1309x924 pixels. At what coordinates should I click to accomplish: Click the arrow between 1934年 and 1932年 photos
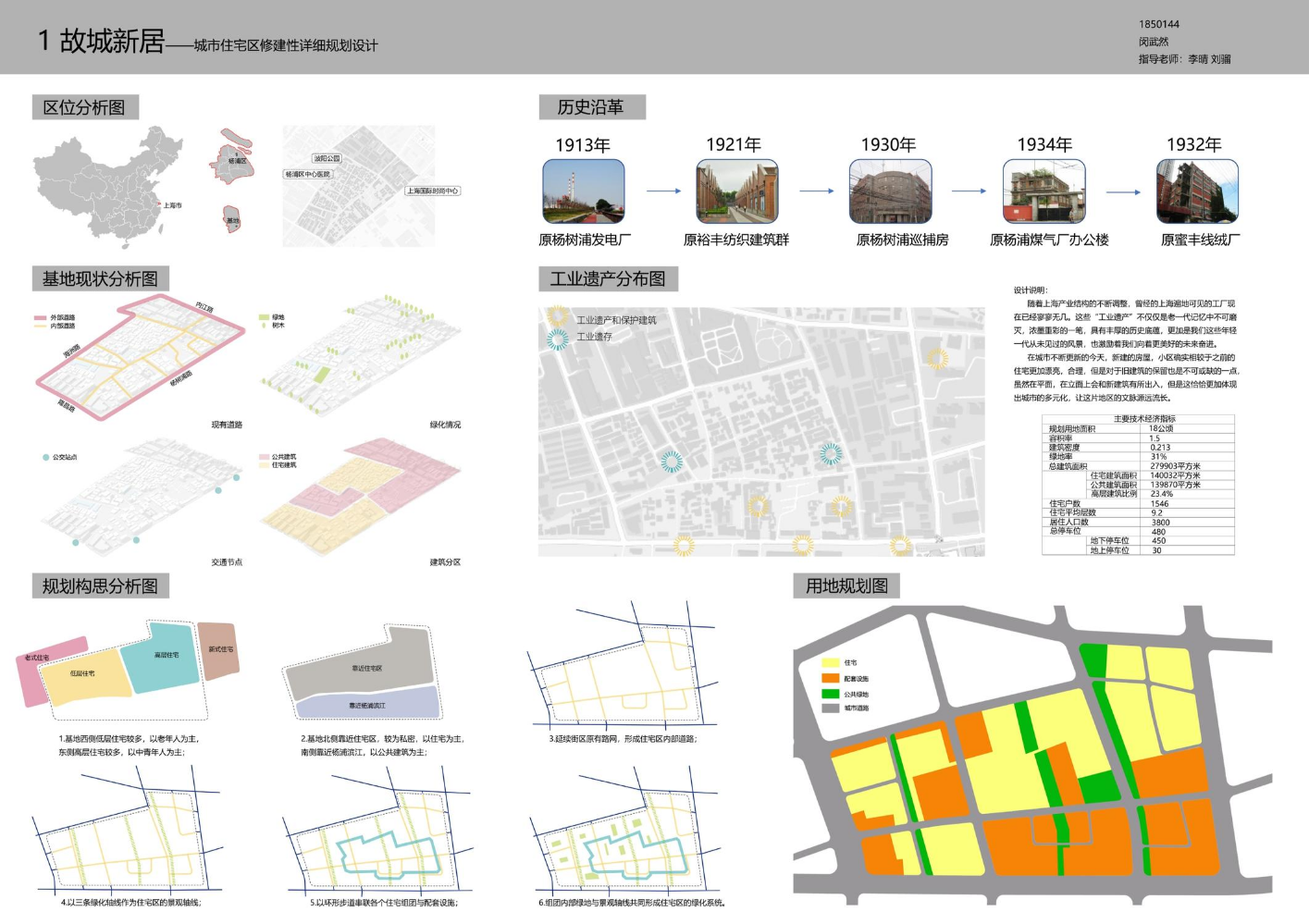point(1123,192)
